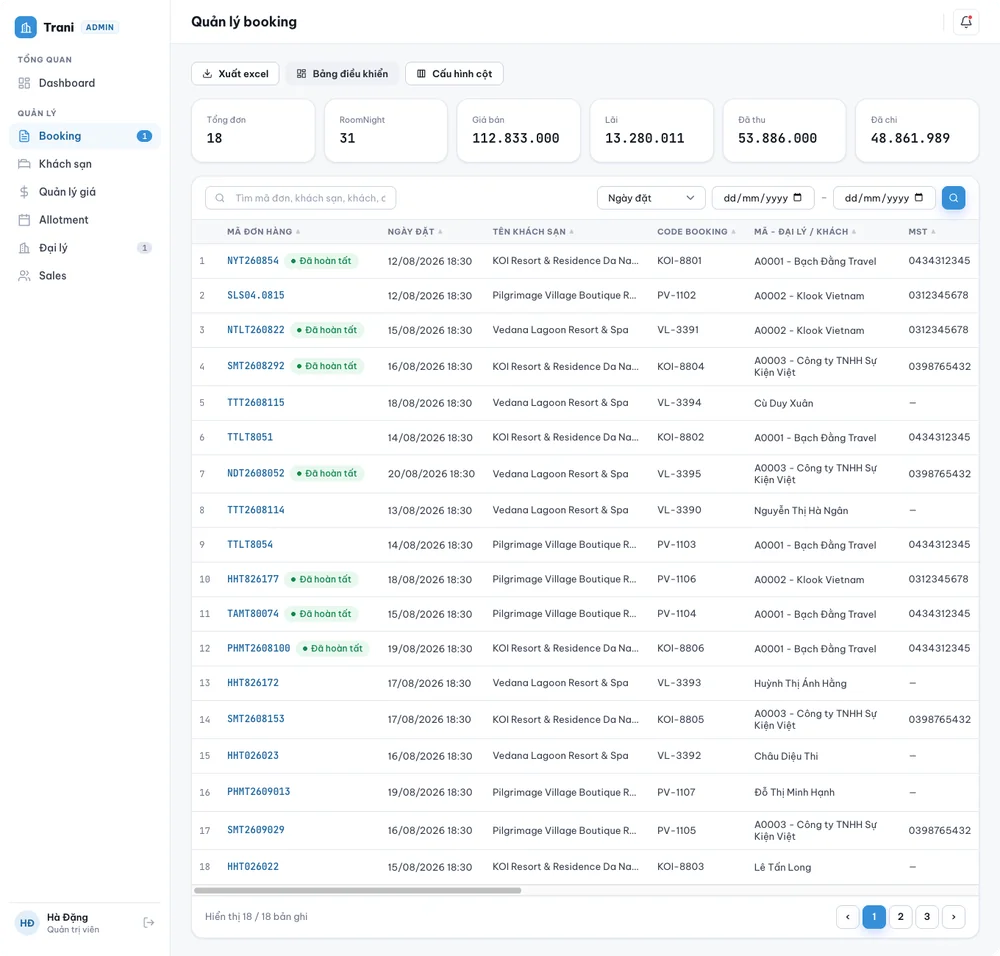Click the logout arrow icon beside Hà Đặng
Viewport: 1000px width, 956px height.
click(149, 922)
